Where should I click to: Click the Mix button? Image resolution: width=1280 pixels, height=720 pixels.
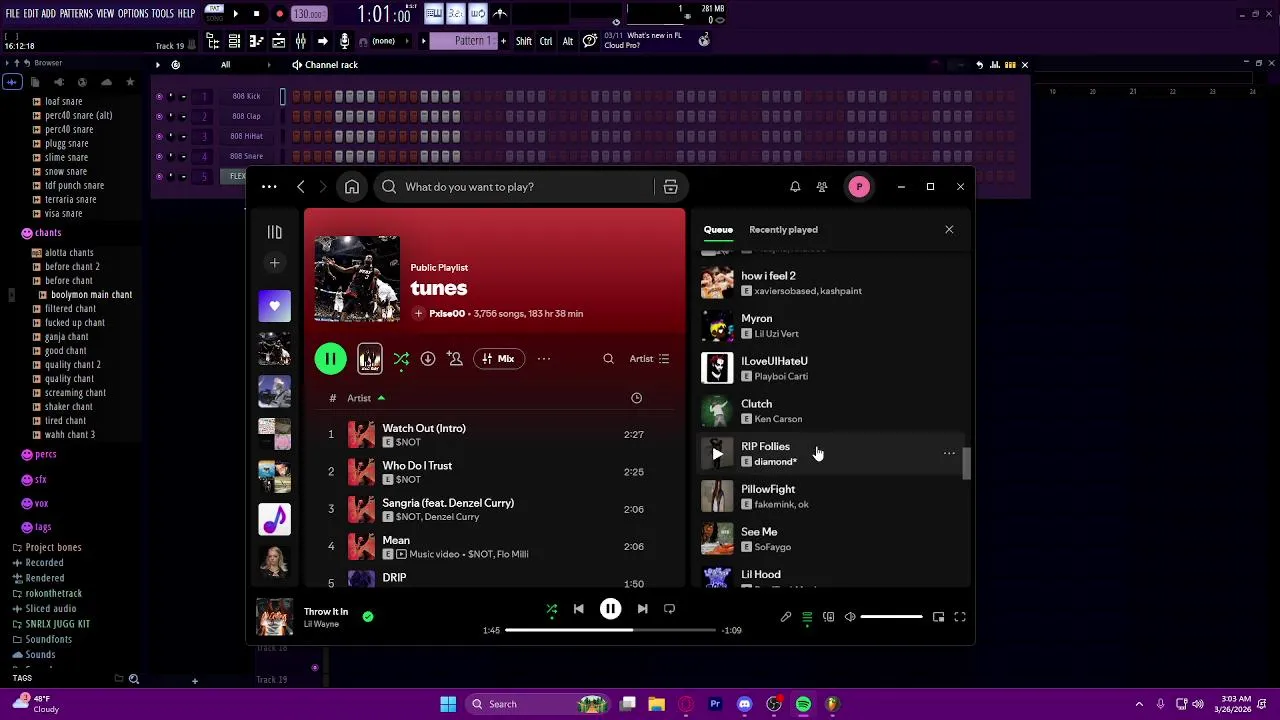pyautogui.click(x=498, y=359)
